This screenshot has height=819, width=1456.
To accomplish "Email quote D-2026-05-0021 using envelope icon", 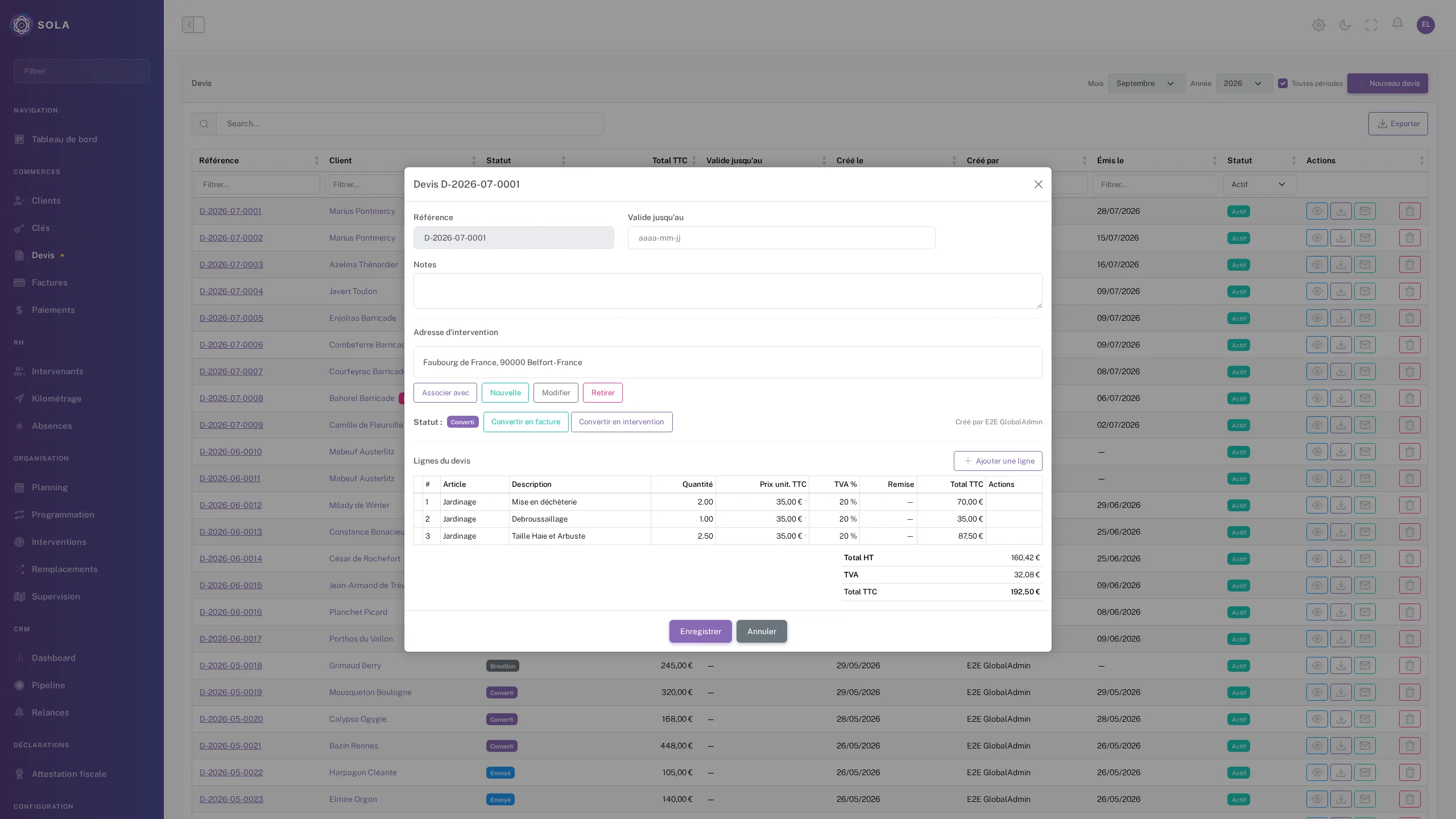I will [x=1365, y=746].
